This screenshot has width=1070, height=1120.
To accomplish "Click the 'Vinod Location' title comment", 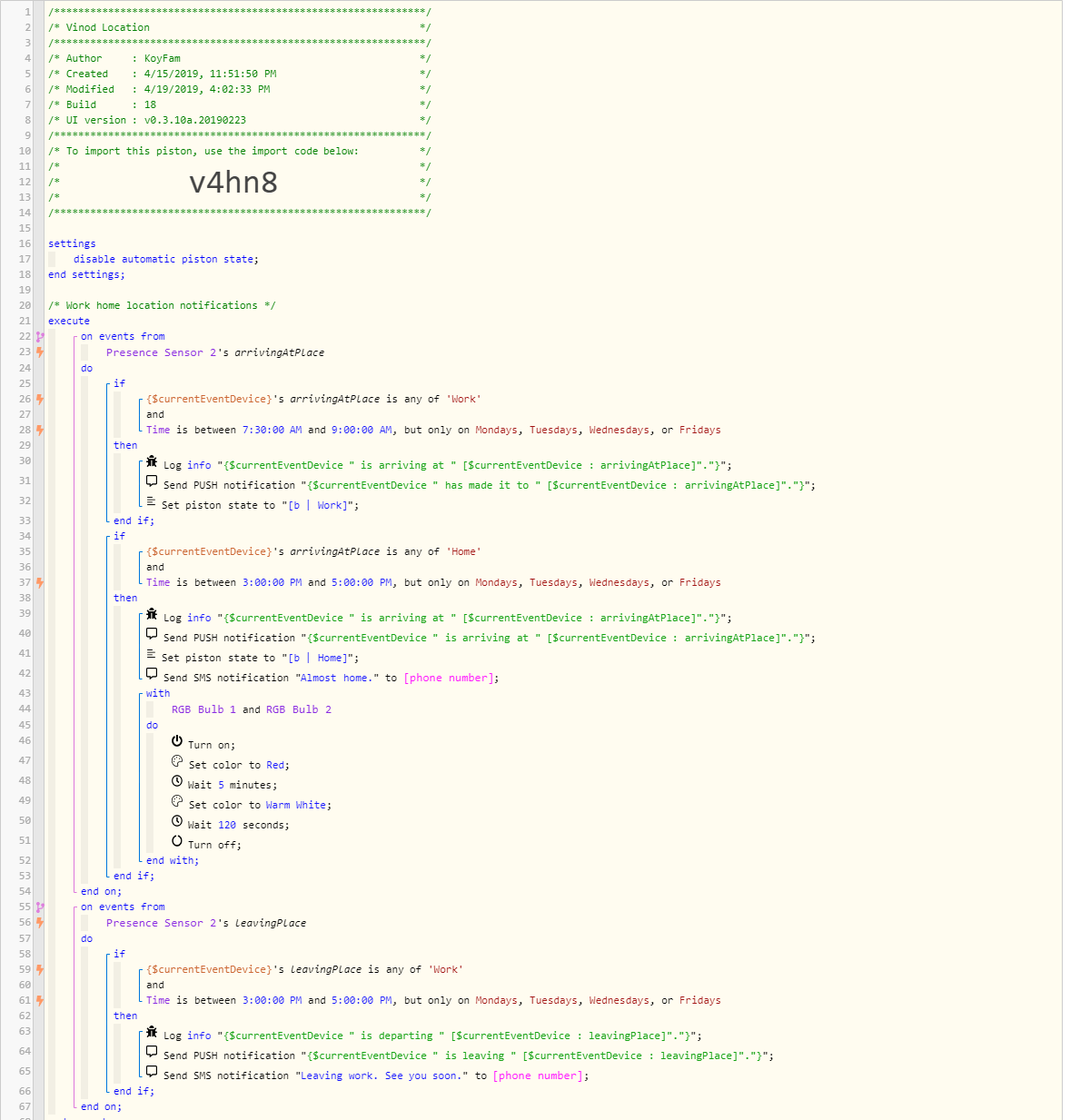I will (240, 27).
